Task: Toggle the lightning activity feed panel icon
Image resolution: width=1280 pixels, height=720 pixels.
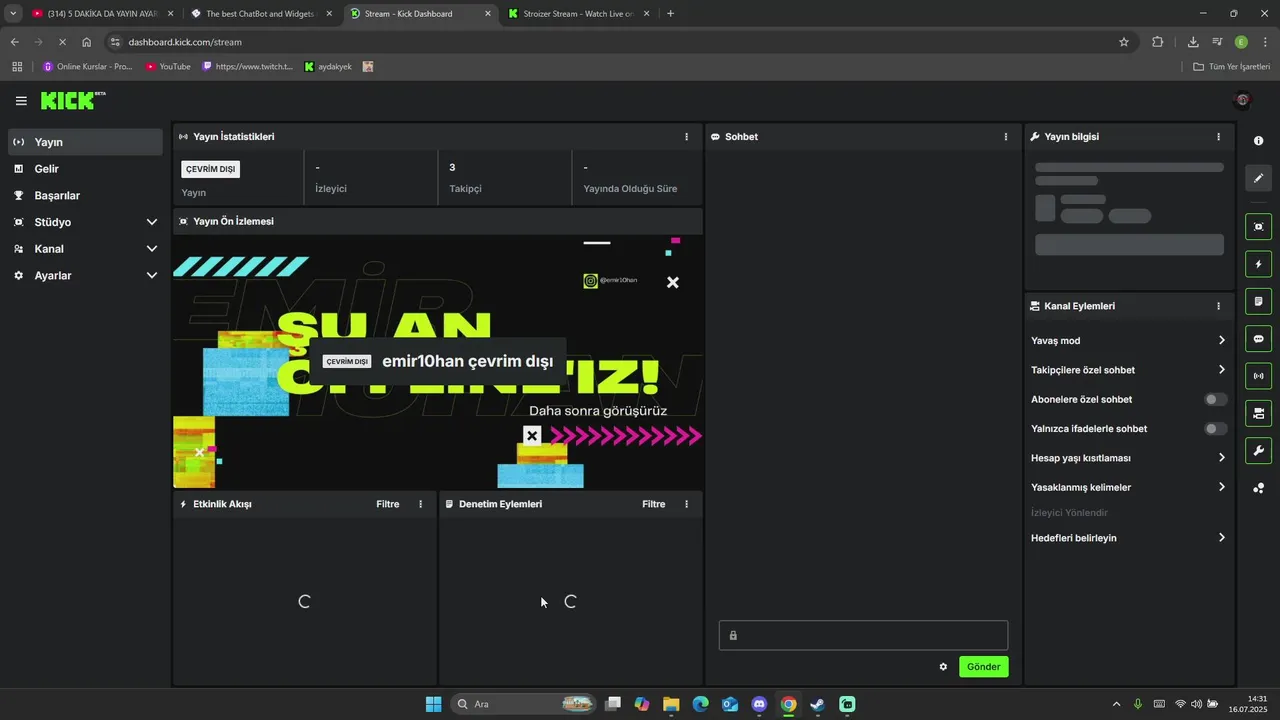Action: (1258, 264)
